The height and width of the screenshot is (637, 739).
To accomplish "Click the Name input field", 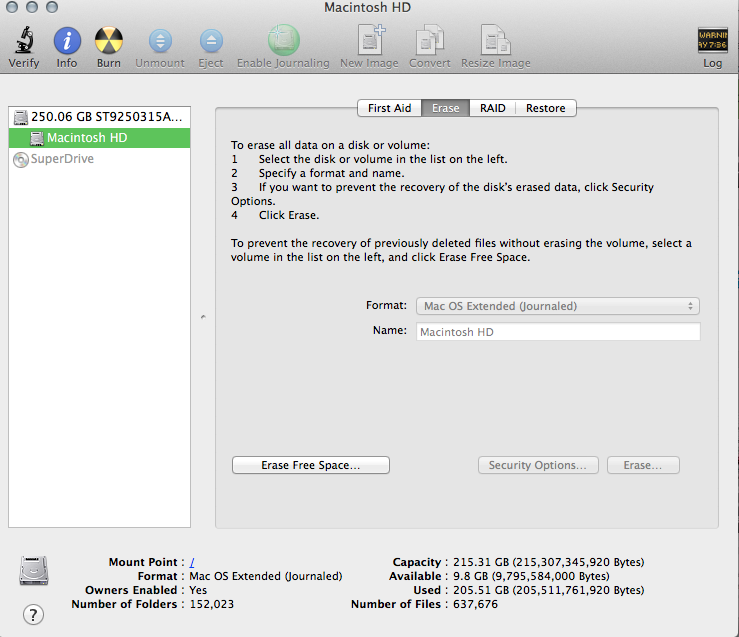I will (x=558, y=332).
